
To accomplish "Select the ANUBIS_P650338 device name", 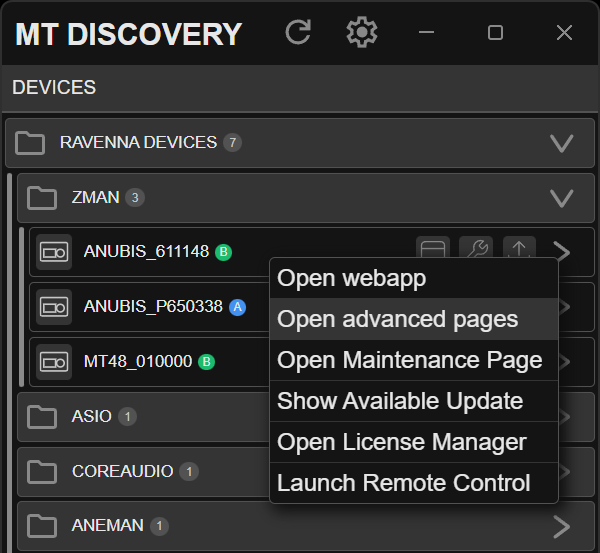I will point(153,307).
